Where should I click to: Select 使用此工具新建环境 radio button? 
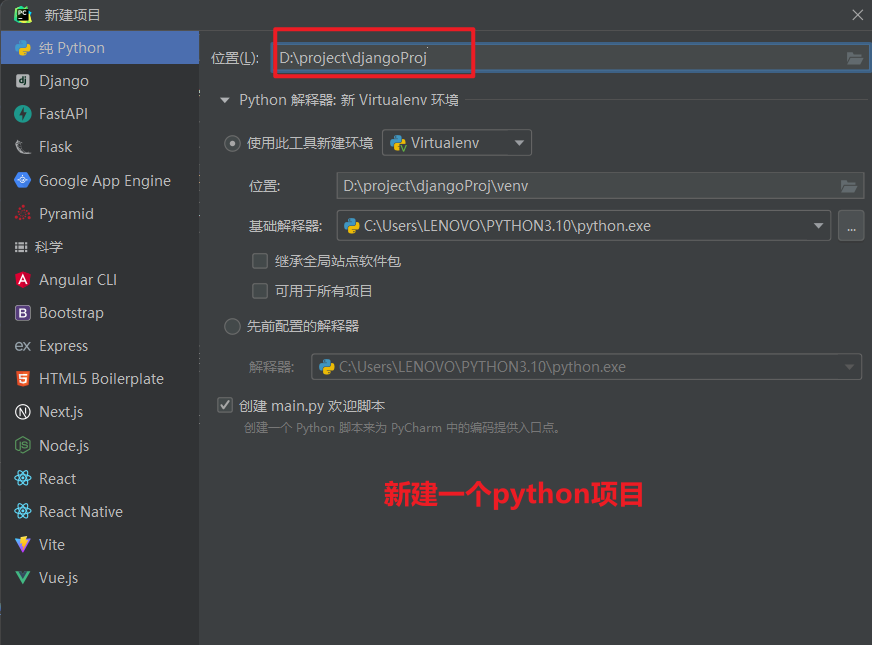coord(232,143)
